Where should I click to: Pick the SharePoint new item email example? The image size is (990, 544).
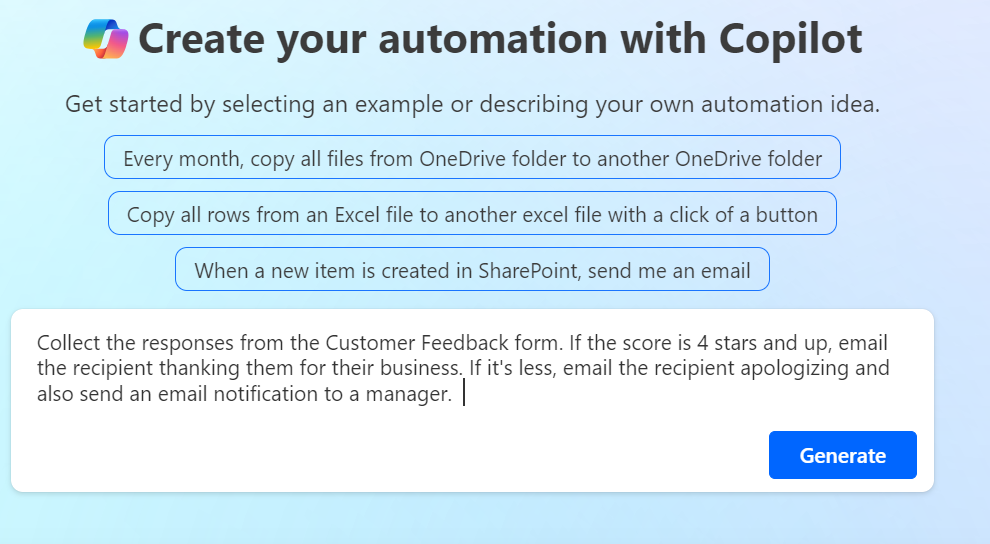pyautogui.click(x=472, y=270)
